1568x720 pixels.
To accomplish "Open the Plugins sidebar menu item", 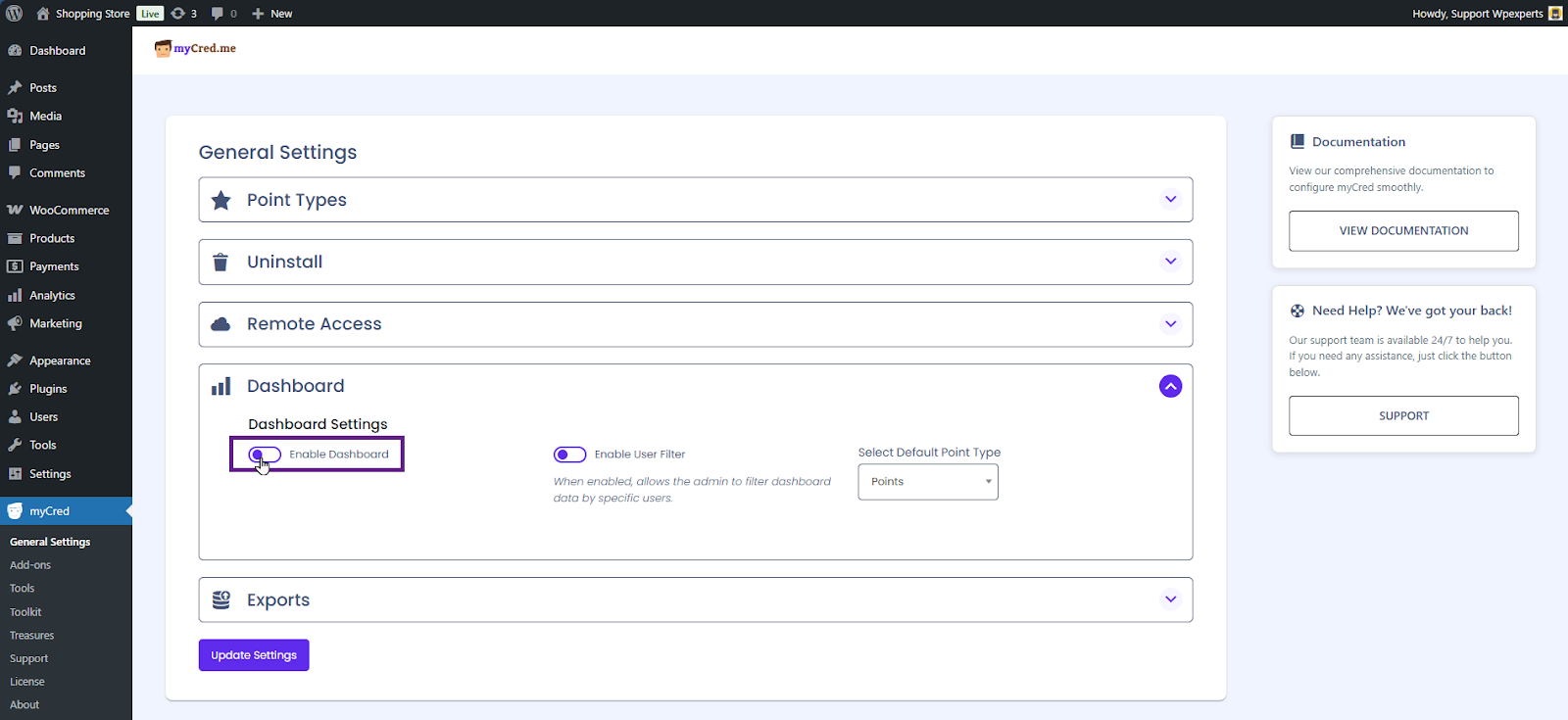I will click(x=48, y=389).
